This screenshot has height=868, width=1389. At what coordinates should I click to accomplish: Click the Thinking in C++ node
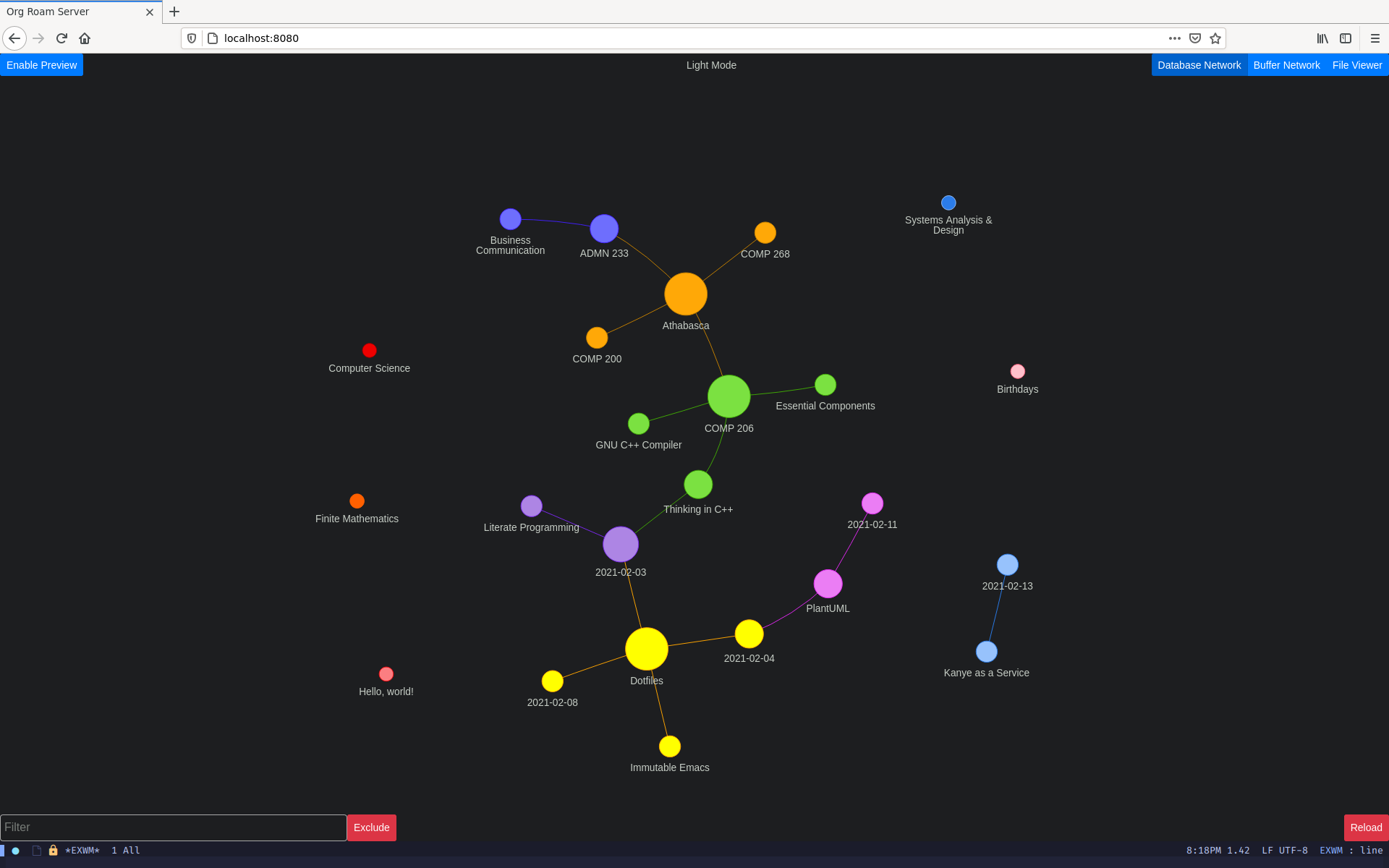[x=698, y=484]
